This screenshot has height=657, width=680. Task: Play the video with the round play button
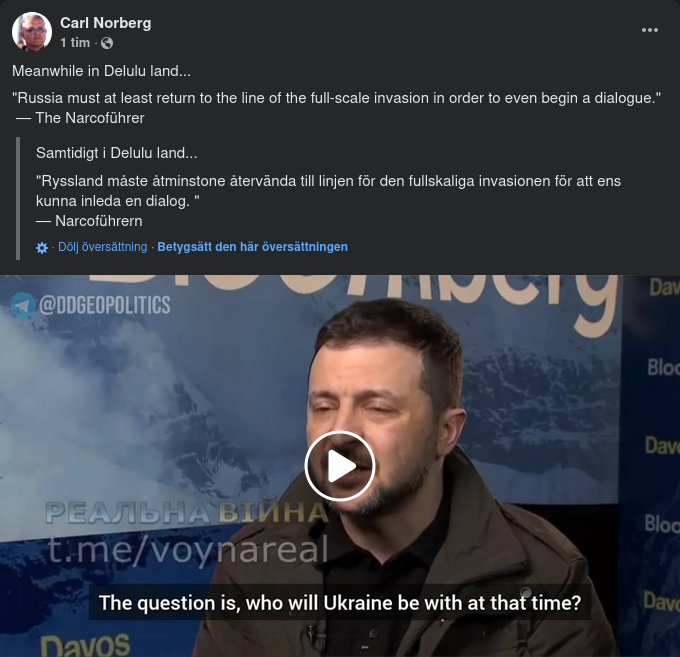point(340,466)
